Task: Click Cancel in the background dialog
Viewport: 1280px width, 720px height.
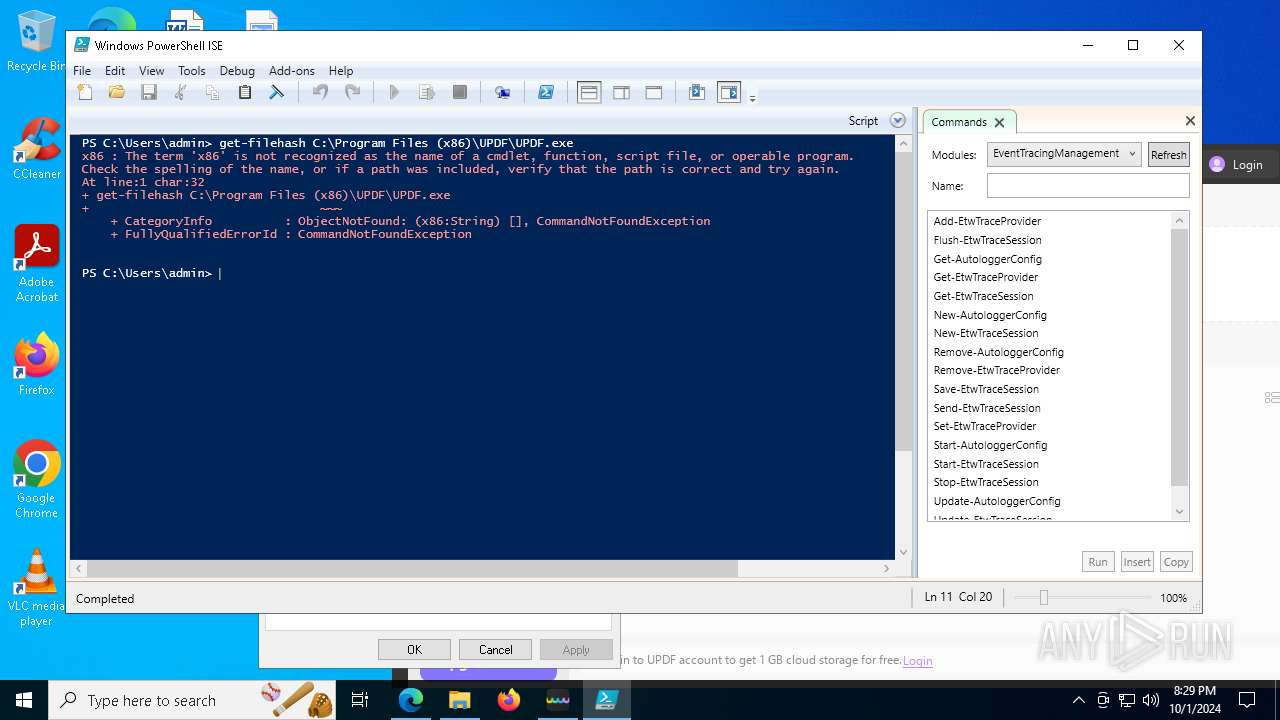Action: click(x=495, y=650)
